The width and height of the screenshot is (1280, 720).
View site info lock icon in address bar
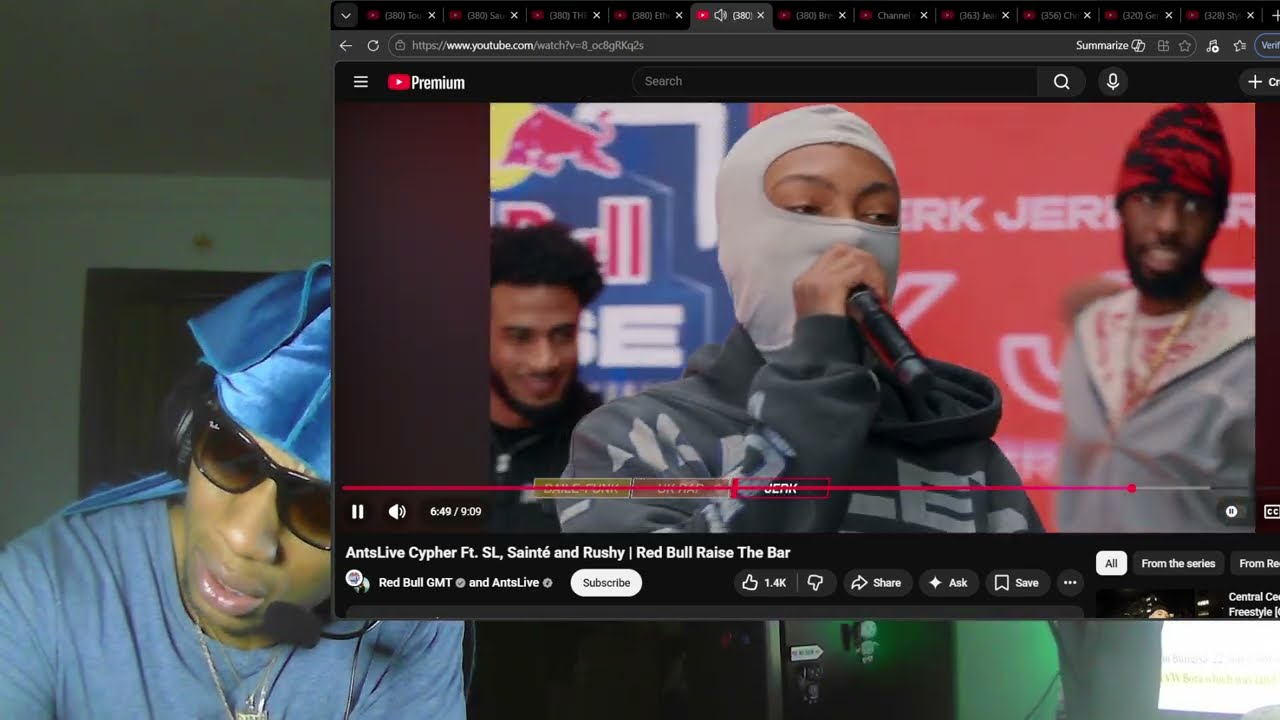point(399,45)
